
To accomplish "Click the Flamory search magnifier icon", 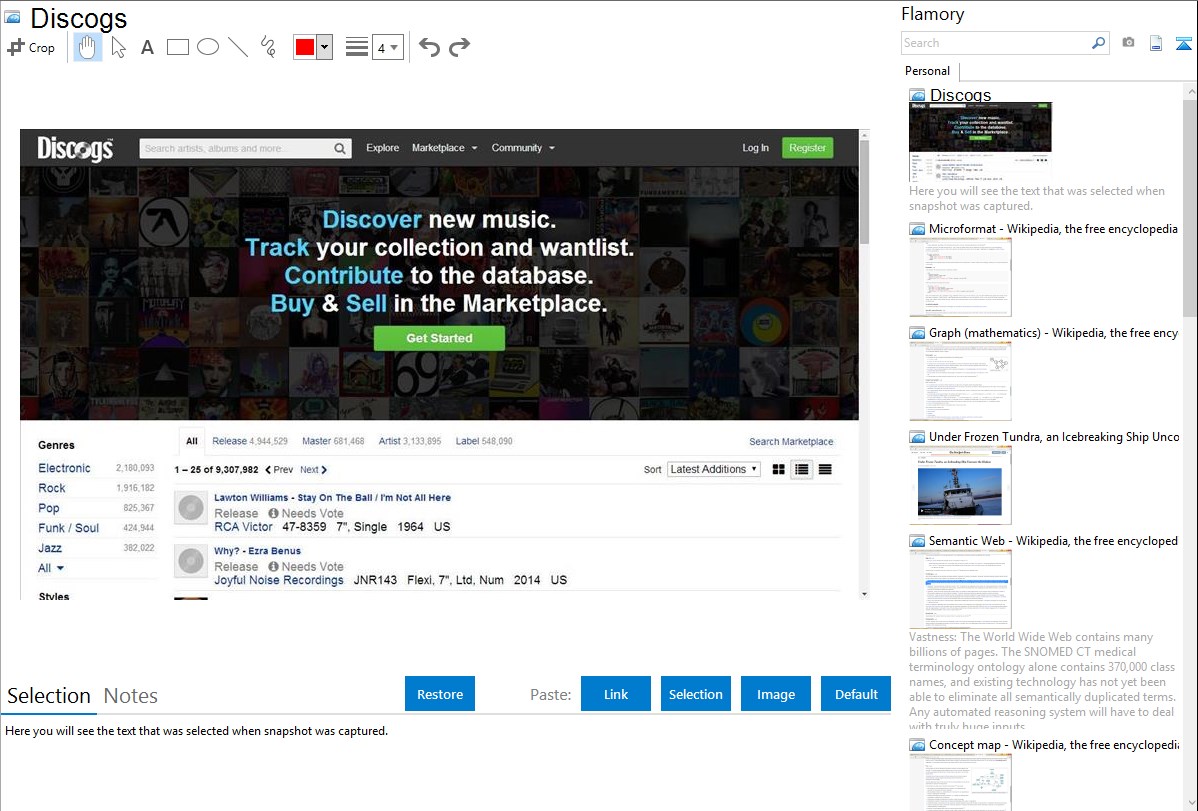I will click(1099, 43).
